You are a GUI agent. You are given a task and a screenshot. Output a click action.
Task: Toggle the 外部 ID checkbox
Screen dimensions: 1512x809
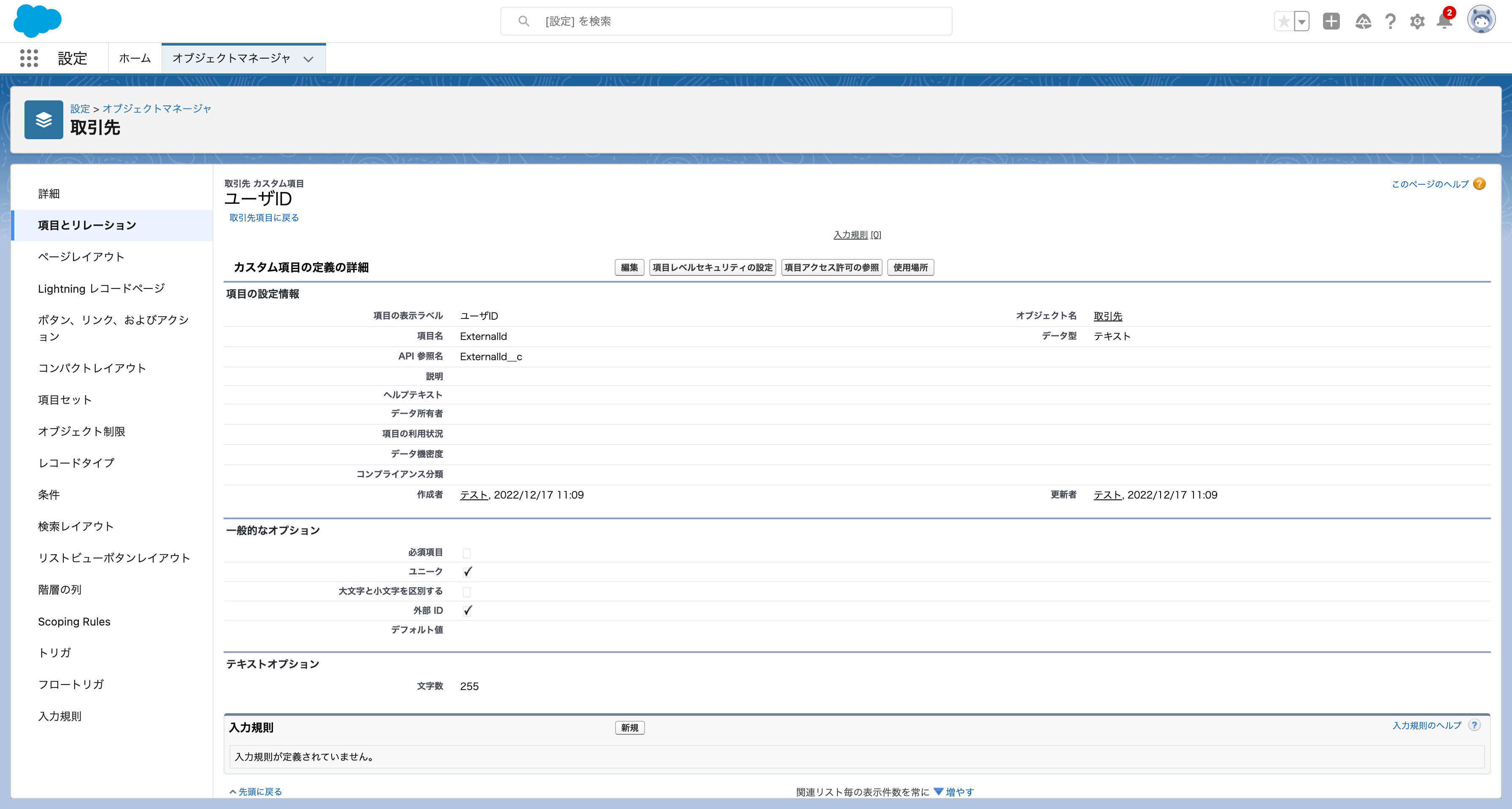click(467, 611)
